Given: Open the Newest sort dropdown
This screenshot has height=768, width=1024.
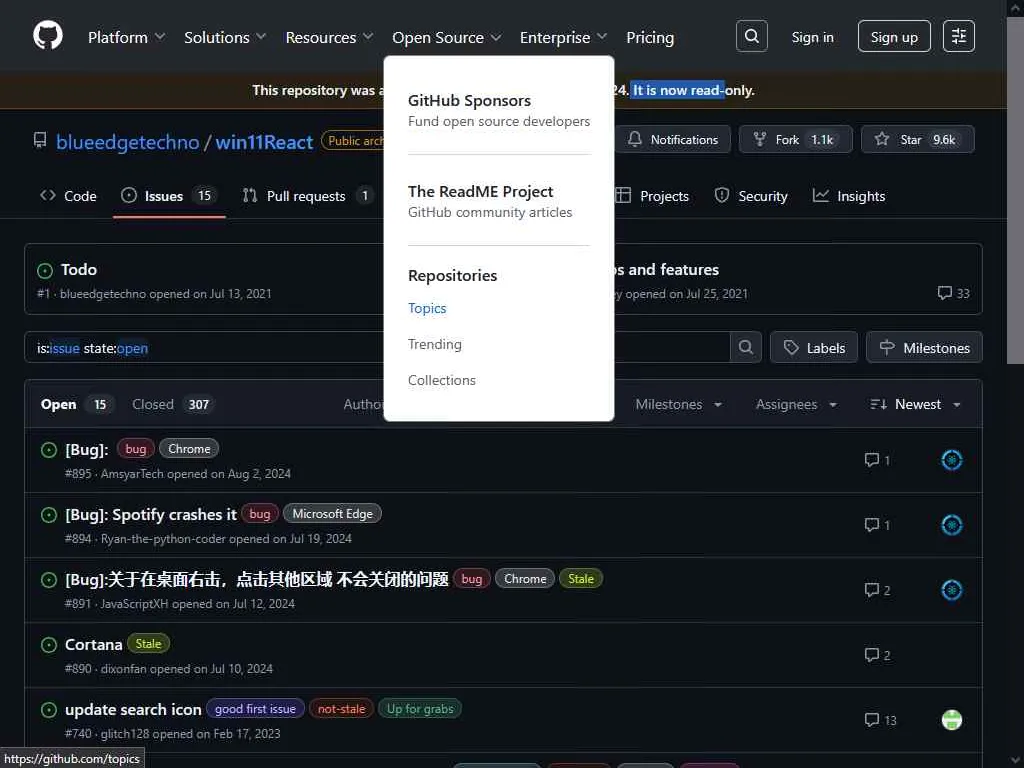Looking at the screenshot, I should 916,404.
